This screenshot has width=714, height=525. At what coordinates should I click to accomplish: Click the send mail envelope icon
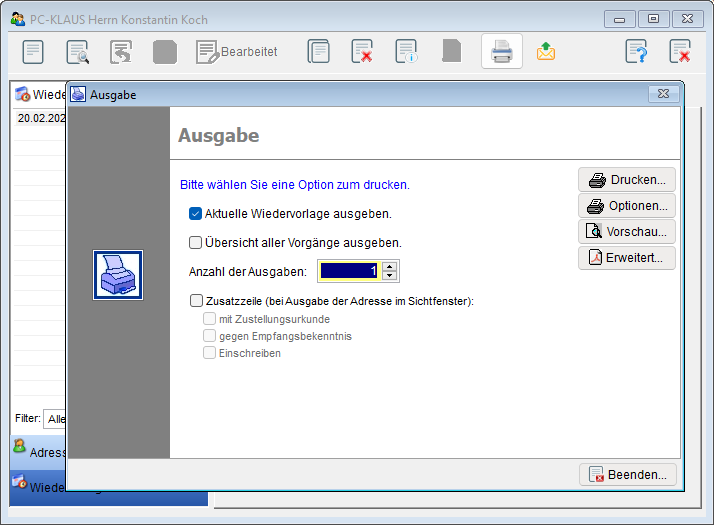tap(546, 51)
